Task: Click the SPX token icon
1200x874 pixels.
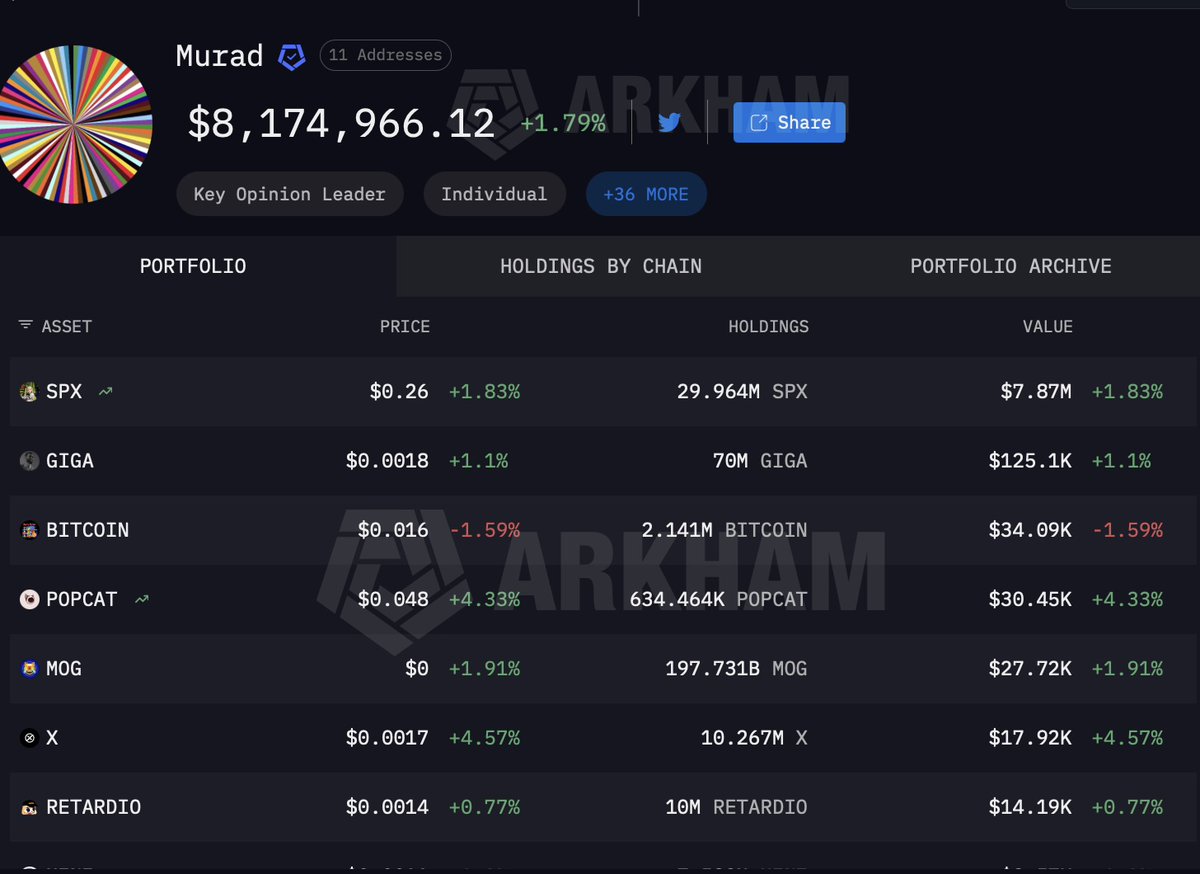Action: coord(29,392)
